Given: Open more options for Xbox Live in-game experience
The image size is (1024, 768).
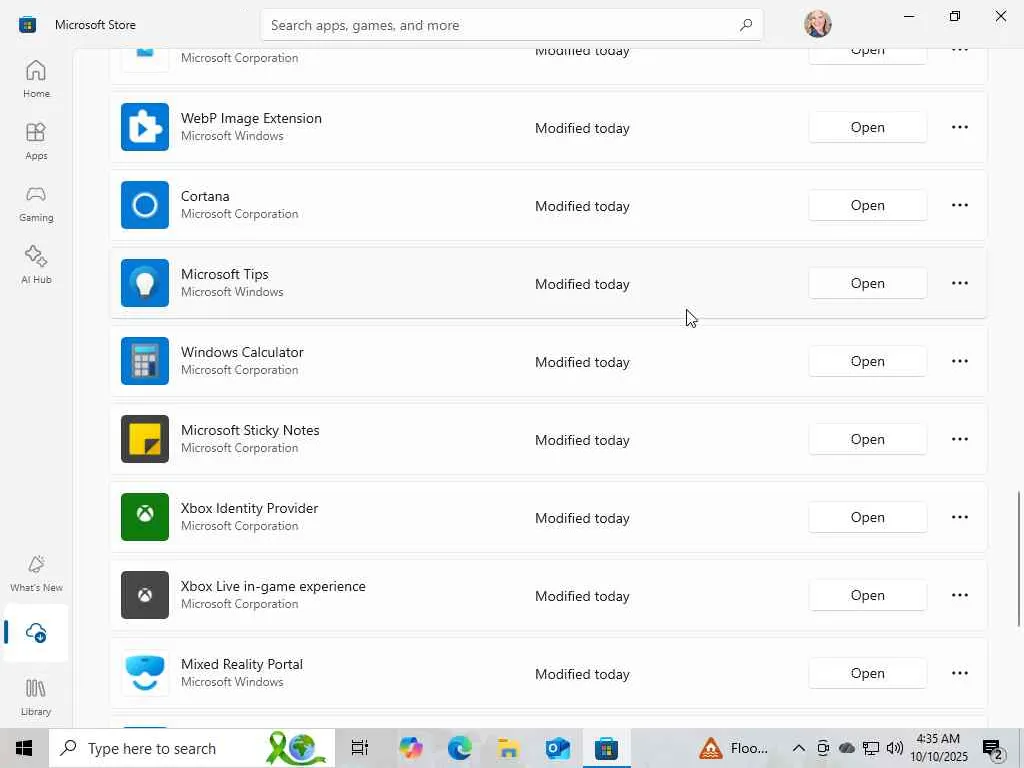Looking at the screenshot, I should [x=959, y=595].
